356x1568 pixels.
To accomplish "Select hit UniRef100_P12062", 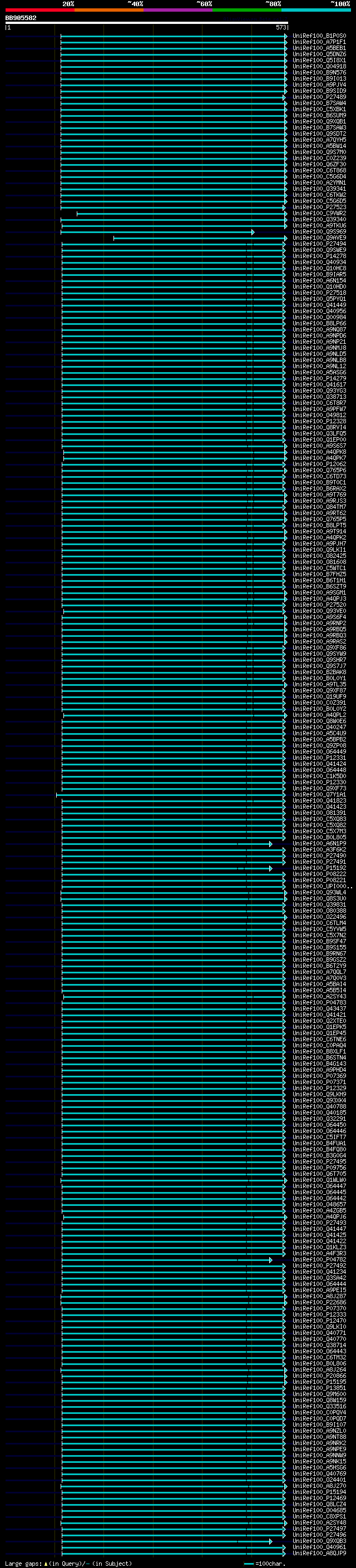I will click(x=319, y=464).
